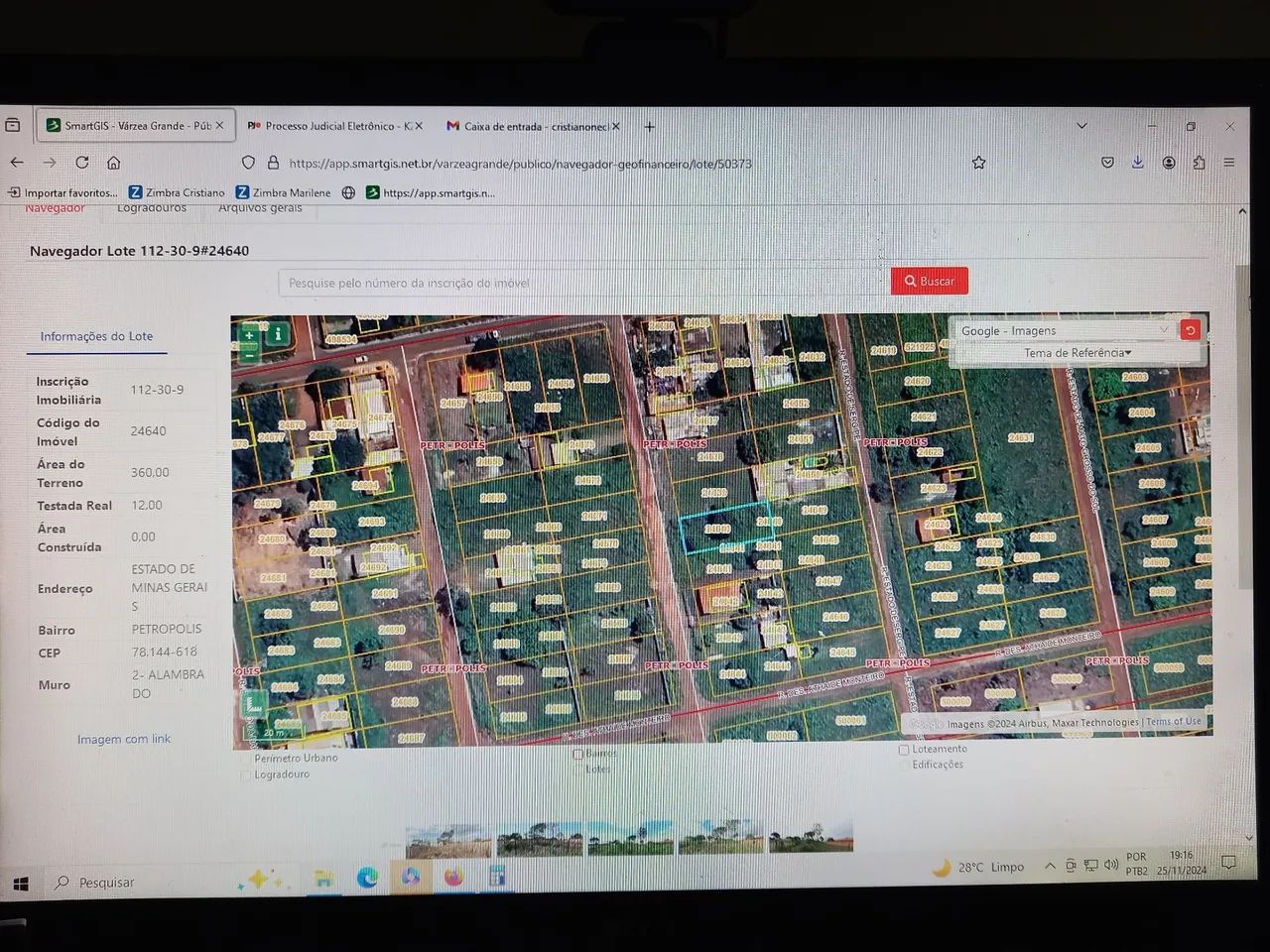The image size is (1270, 952).
Task: Close the Processo Judicial Eletrônico tab
Action: 419,126
